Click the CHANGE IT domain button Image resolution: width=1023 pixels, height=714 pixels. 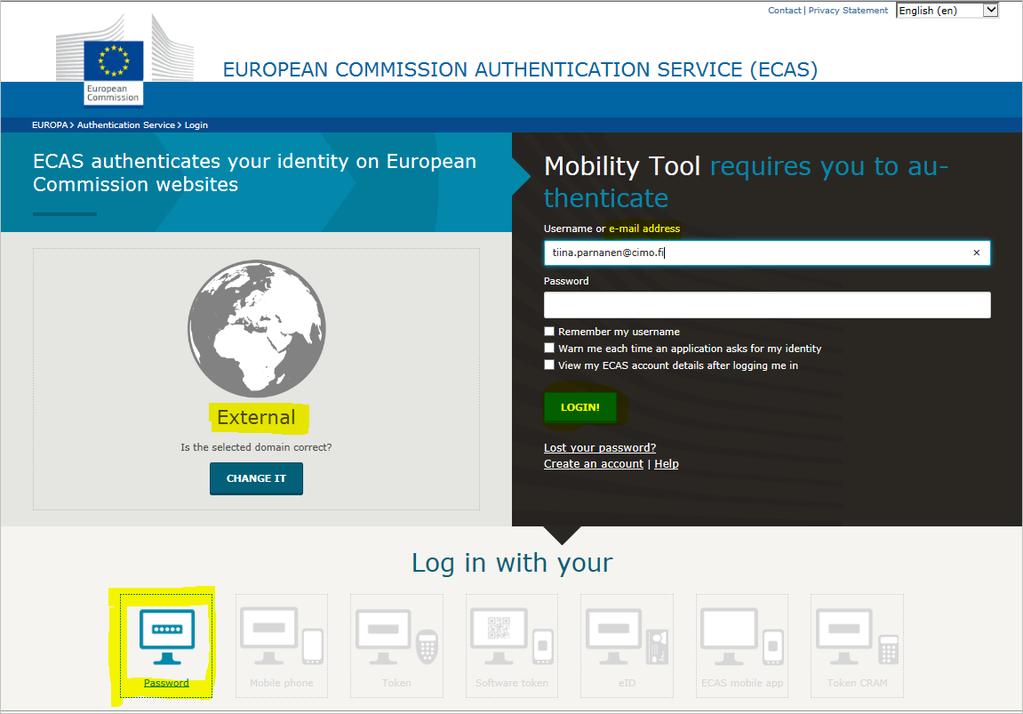tap(256, 478)
